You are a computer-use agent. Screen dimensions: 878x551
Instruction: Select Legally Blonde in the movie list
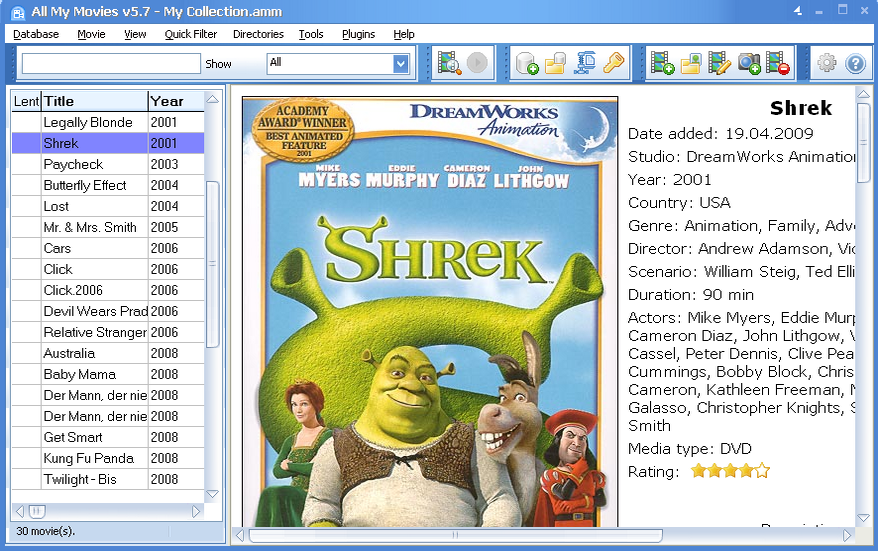click(108, 122)
